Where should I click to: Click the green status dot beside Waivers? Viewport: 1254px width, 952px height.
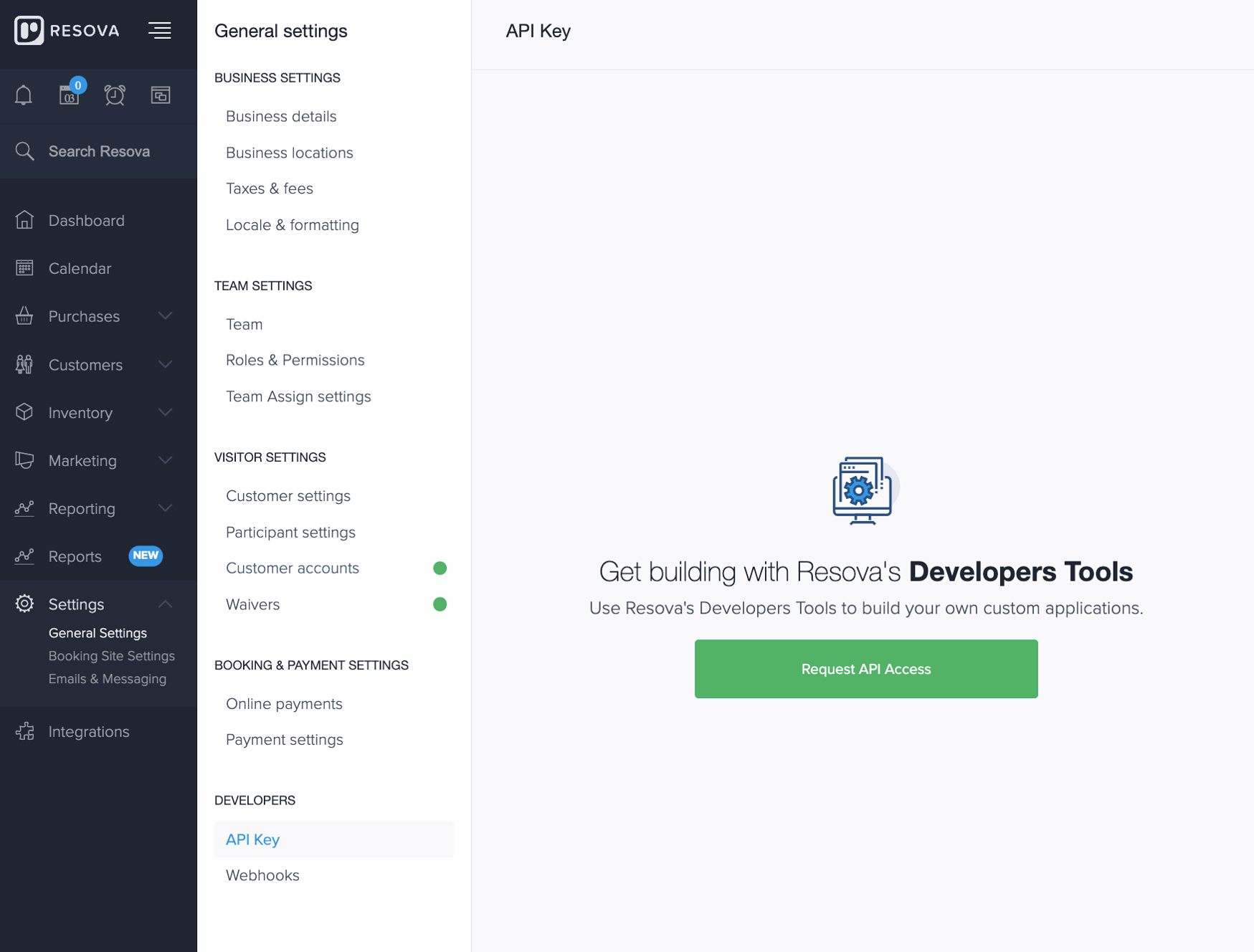click(x=440, y=604)
